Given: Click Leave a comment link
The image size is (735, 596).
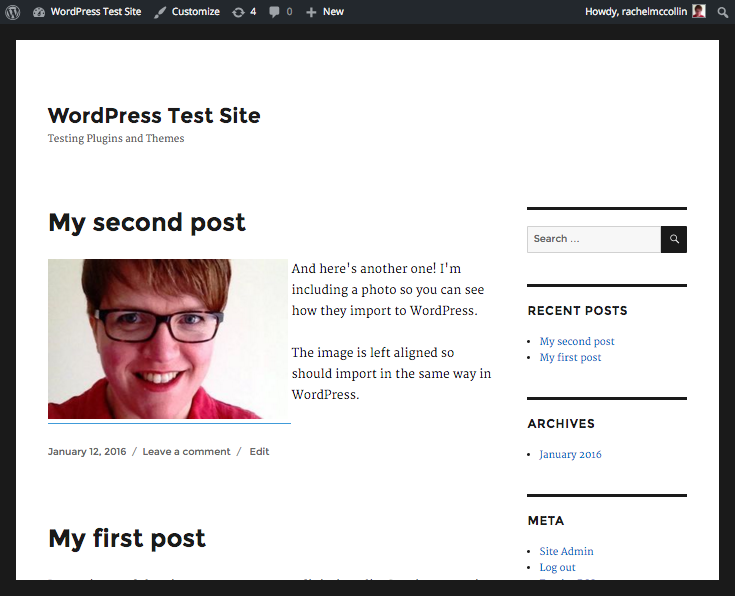Looking at the screenshot, I should pyautogui.click(x=187, y=452).
